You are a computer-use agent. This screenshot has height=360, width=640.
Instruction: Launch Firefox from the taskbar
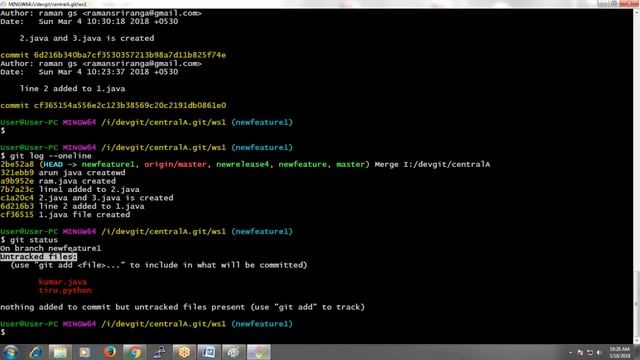pyautogui.click(x=109, y=352)
